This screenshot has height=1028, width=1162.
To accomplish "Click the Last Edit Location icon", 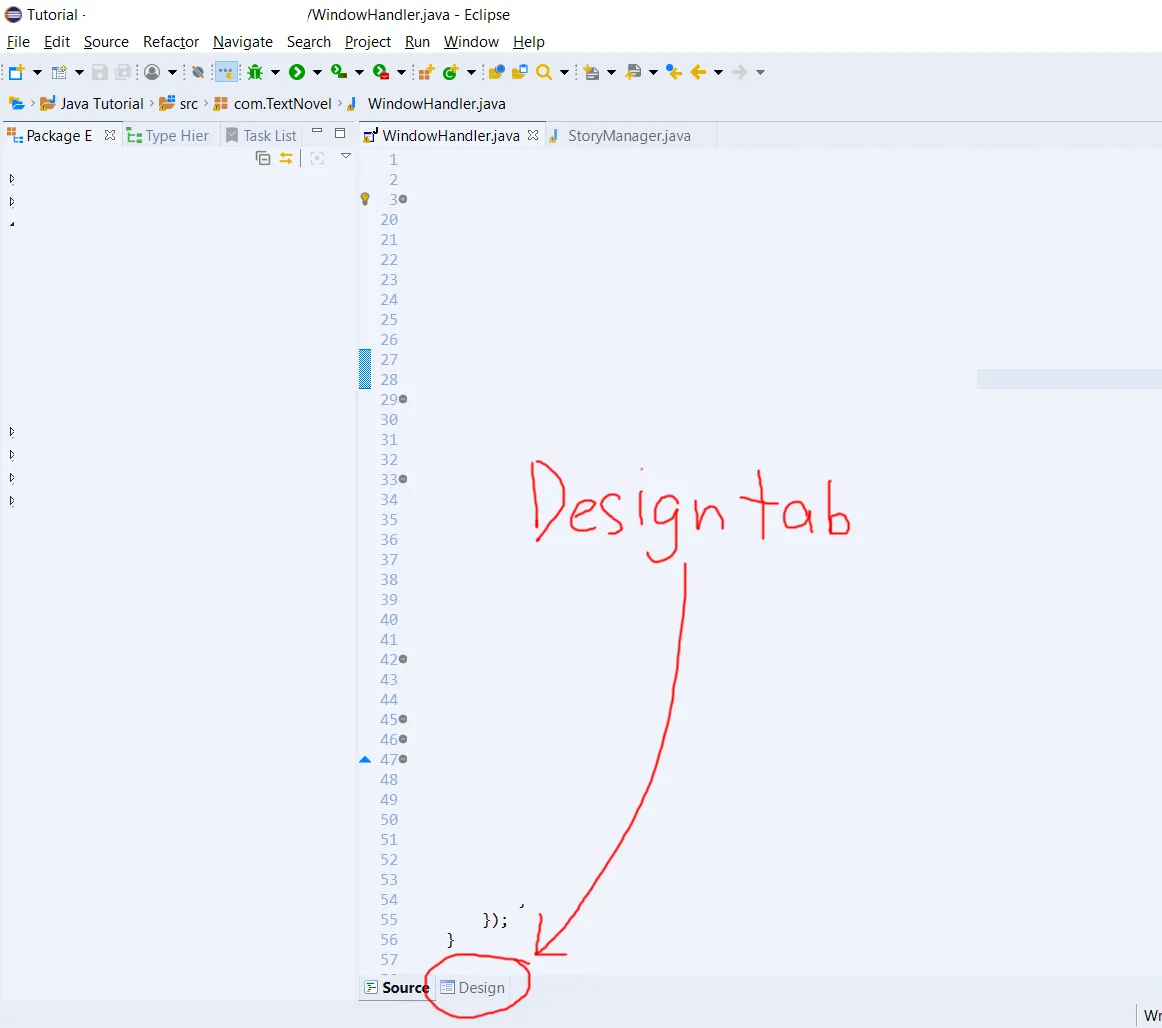I will [674, 72].
